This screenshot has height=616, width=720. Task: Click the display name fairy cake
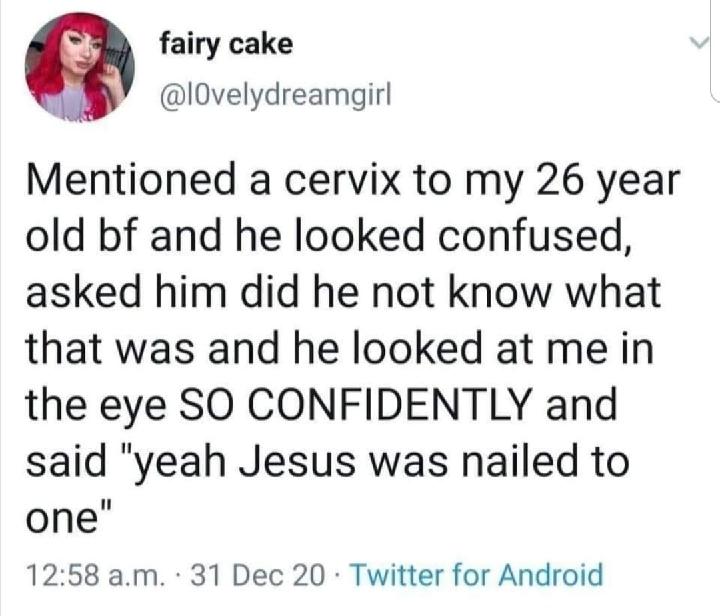pos(226,45)
